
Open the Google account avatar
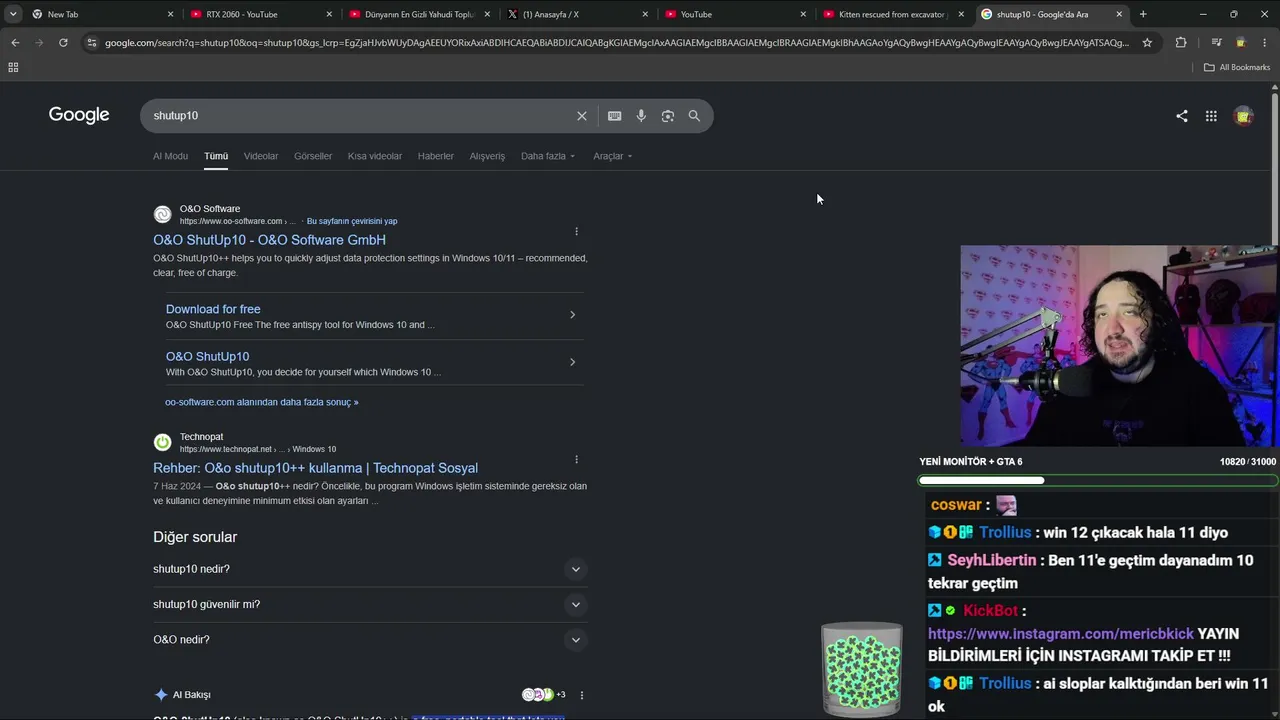pos(1243,116)
